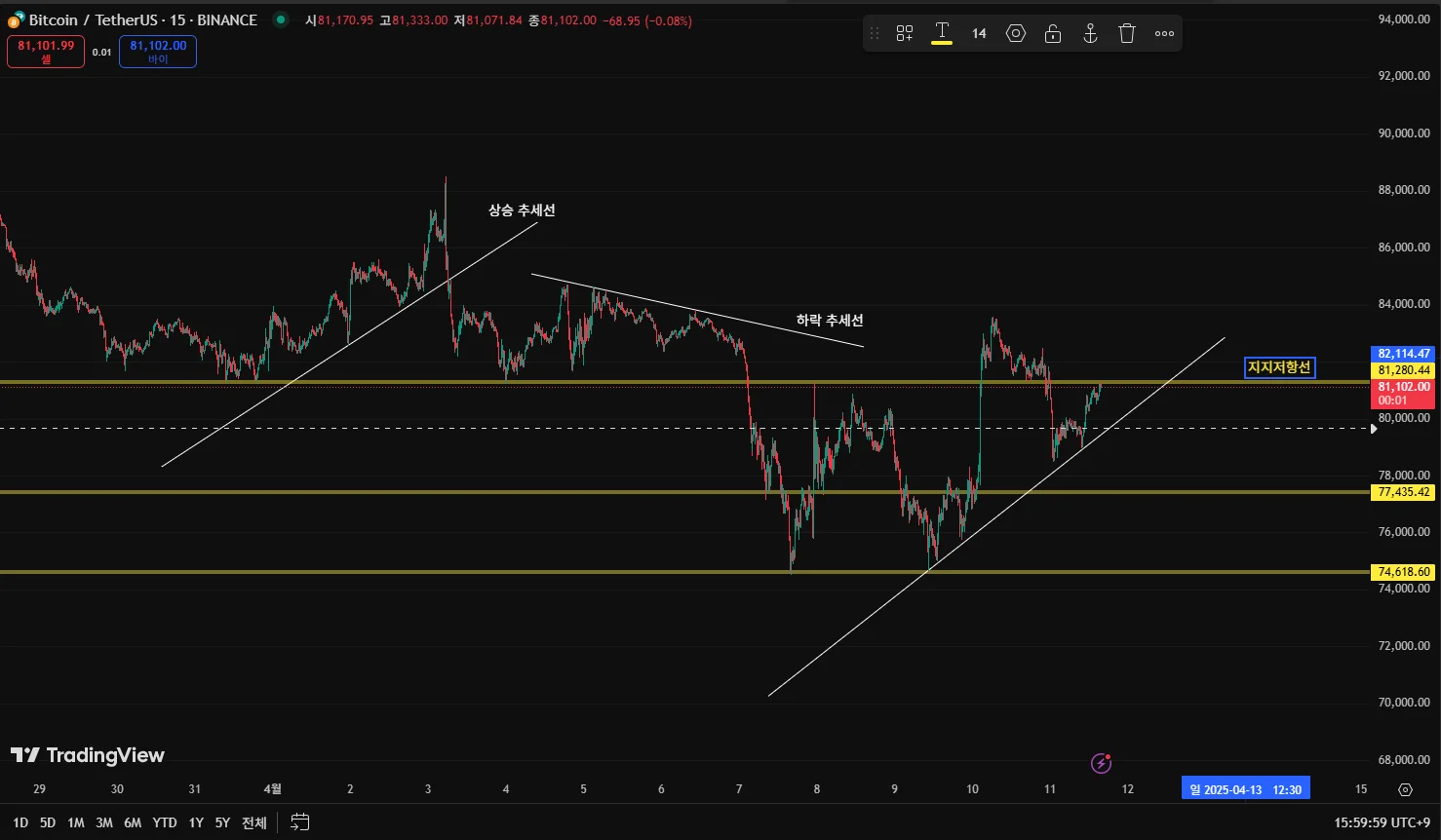Select the 1D time range tab
Viewport: 1441px width, 840px height.
(x=20, y=822)
